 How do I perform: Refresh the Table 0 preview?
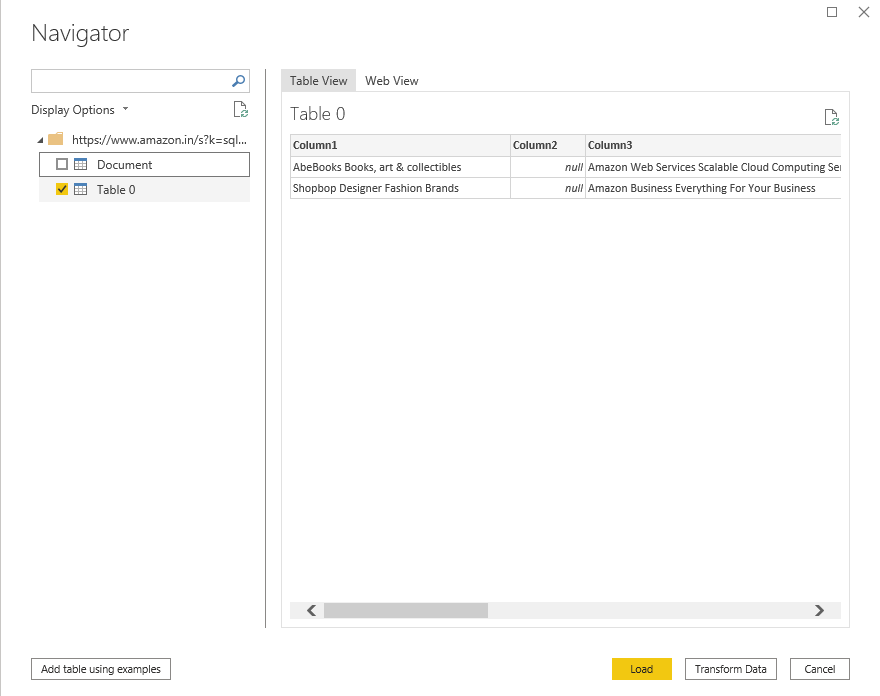click(x=831, y=118)
